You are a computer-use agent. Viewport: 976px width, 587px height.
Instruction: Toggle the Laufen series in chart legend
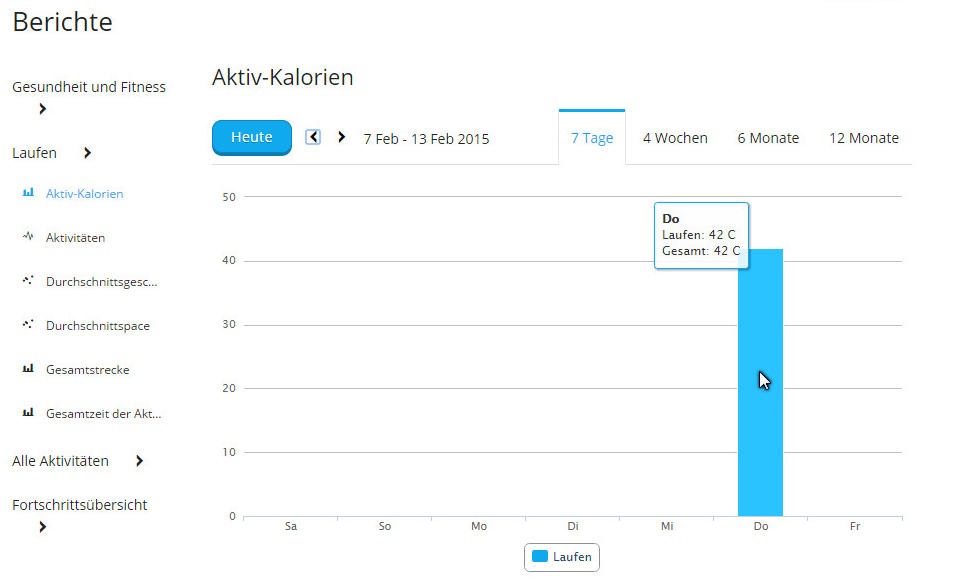(x=562, y=557)
